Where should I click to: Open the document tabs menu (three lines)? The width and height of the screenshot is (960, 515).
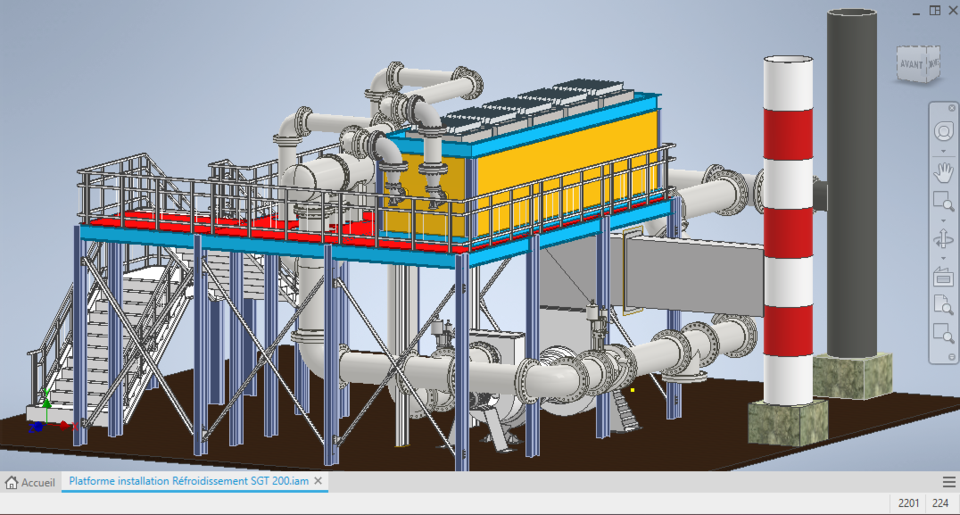949,483
